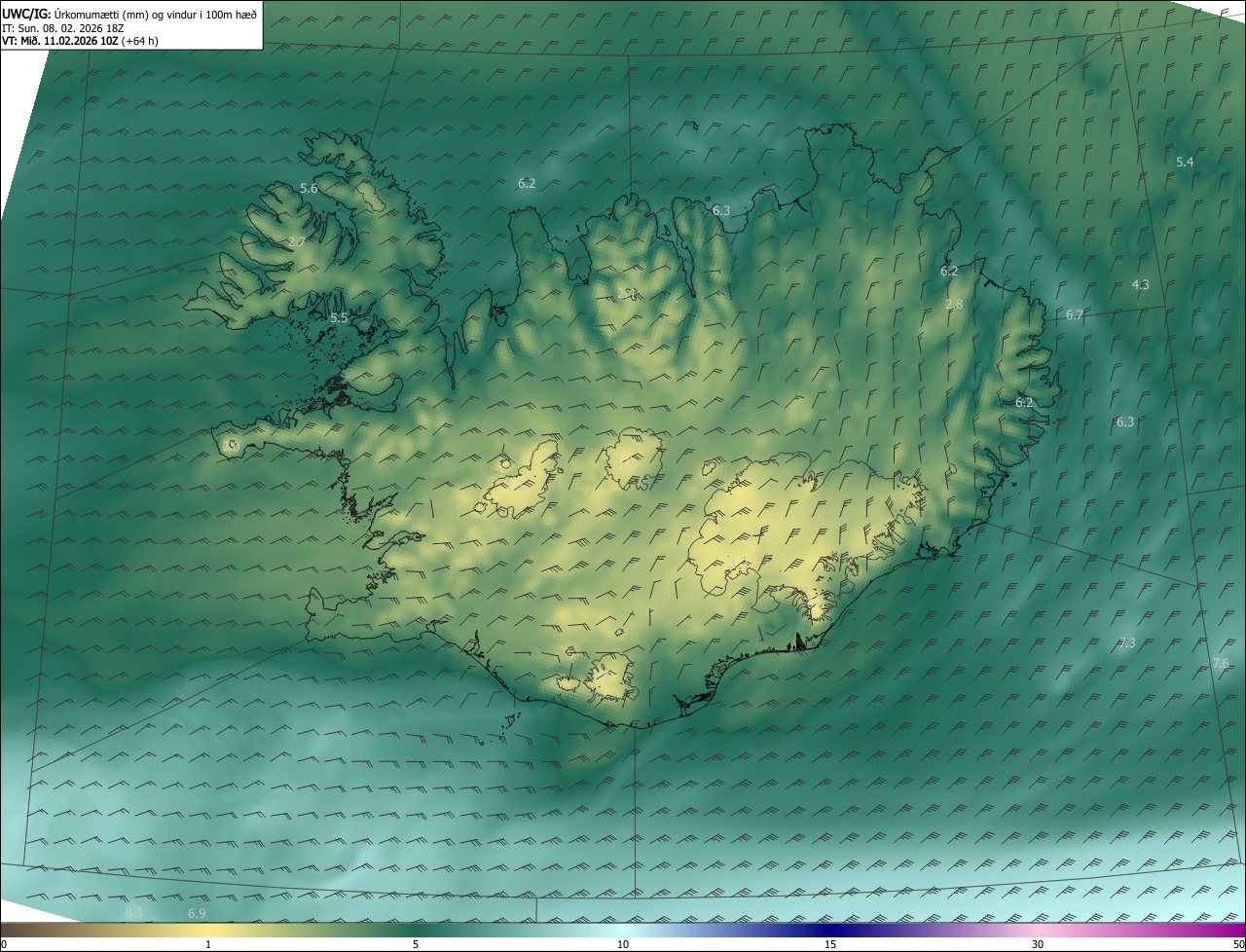Click the 5 tick label on the color scale
1246x952 pixels.
(x=416, y=944)
